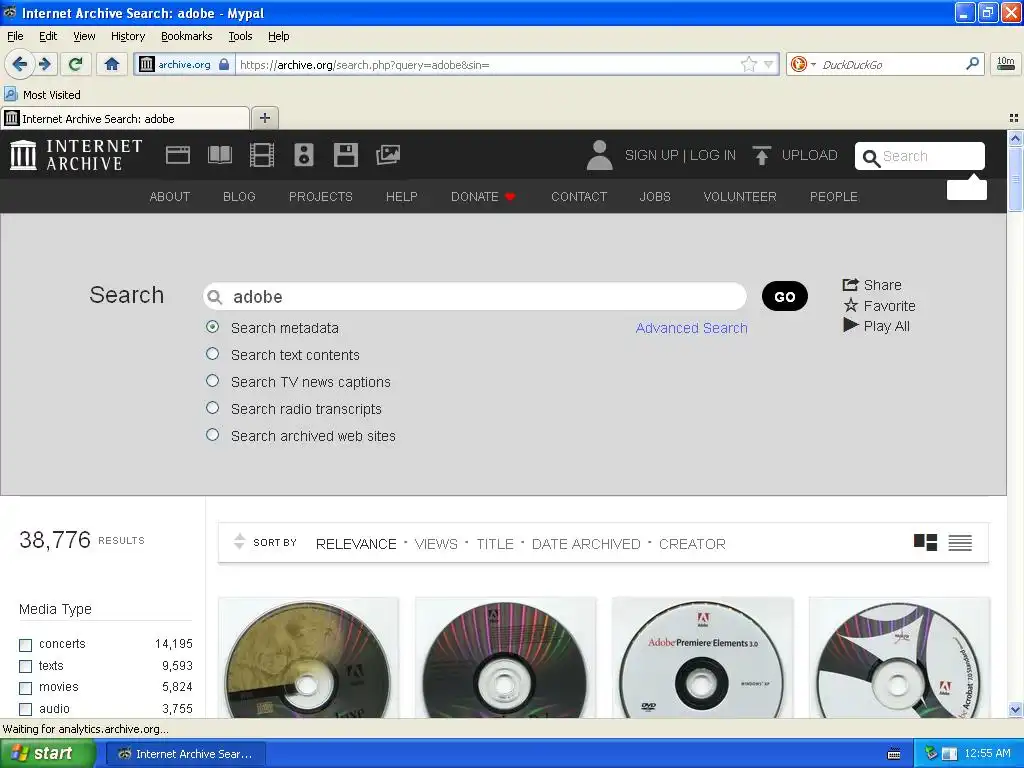
Task: Click the padlock site security icon
Action: (224, 64)
